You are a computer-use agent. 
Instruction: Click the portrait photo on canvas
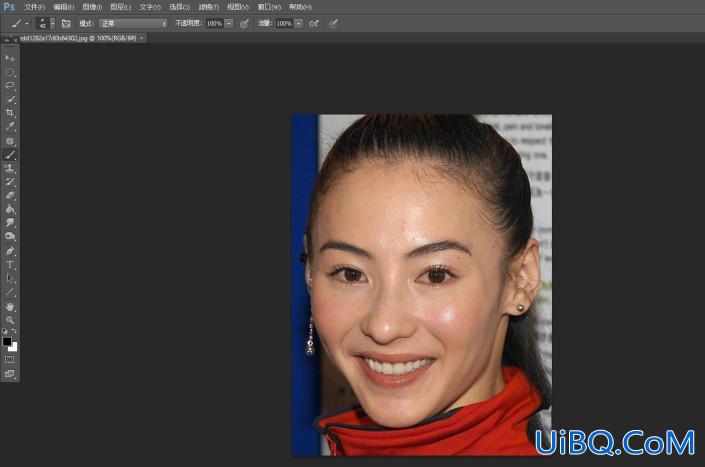422,285
